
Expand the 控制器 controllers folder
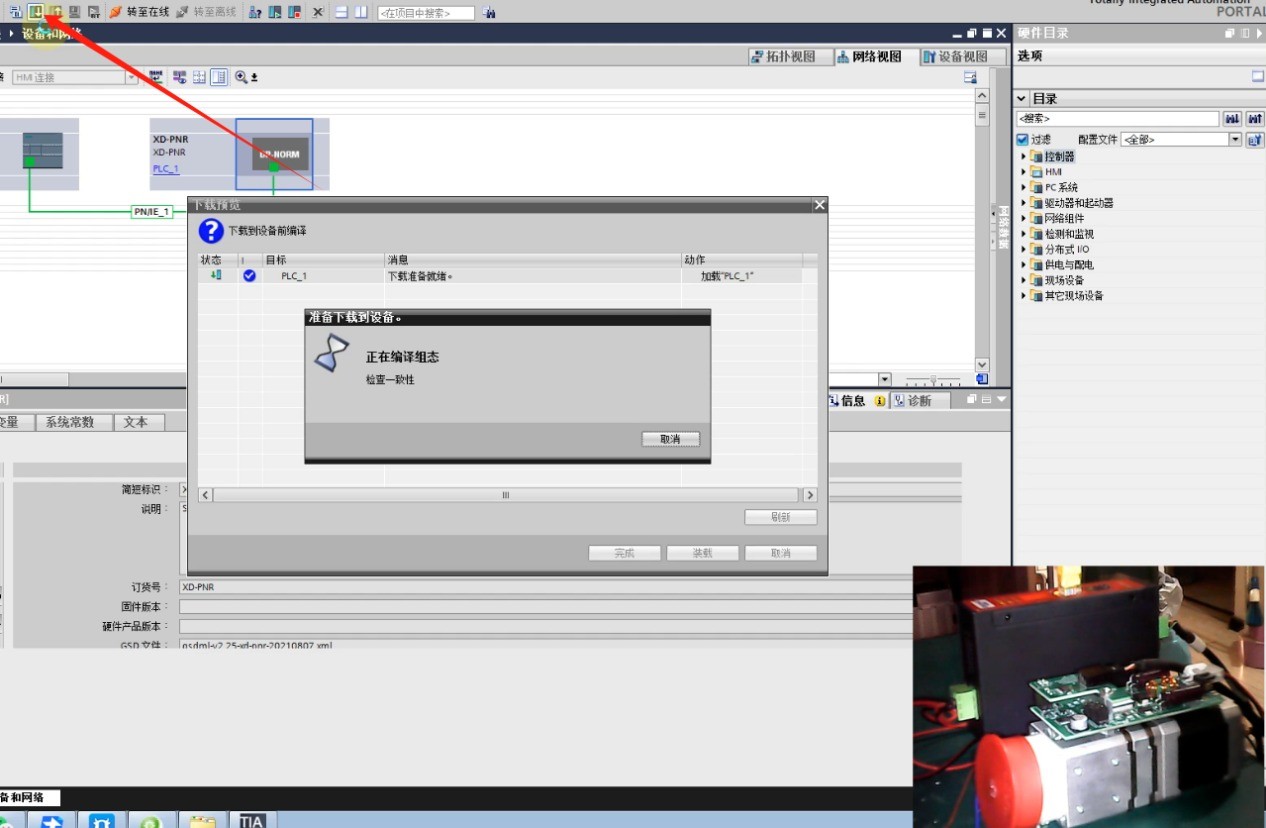(x=1024, y=157)
